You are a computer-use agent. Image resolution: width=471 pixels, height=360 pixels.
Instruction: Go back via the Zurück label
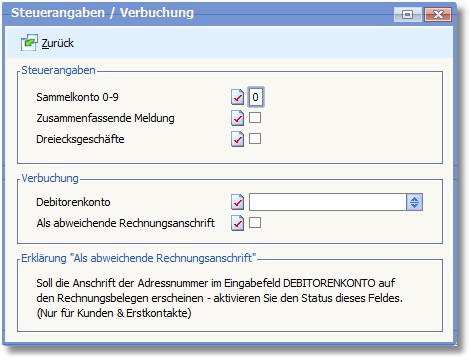point(57,43)
